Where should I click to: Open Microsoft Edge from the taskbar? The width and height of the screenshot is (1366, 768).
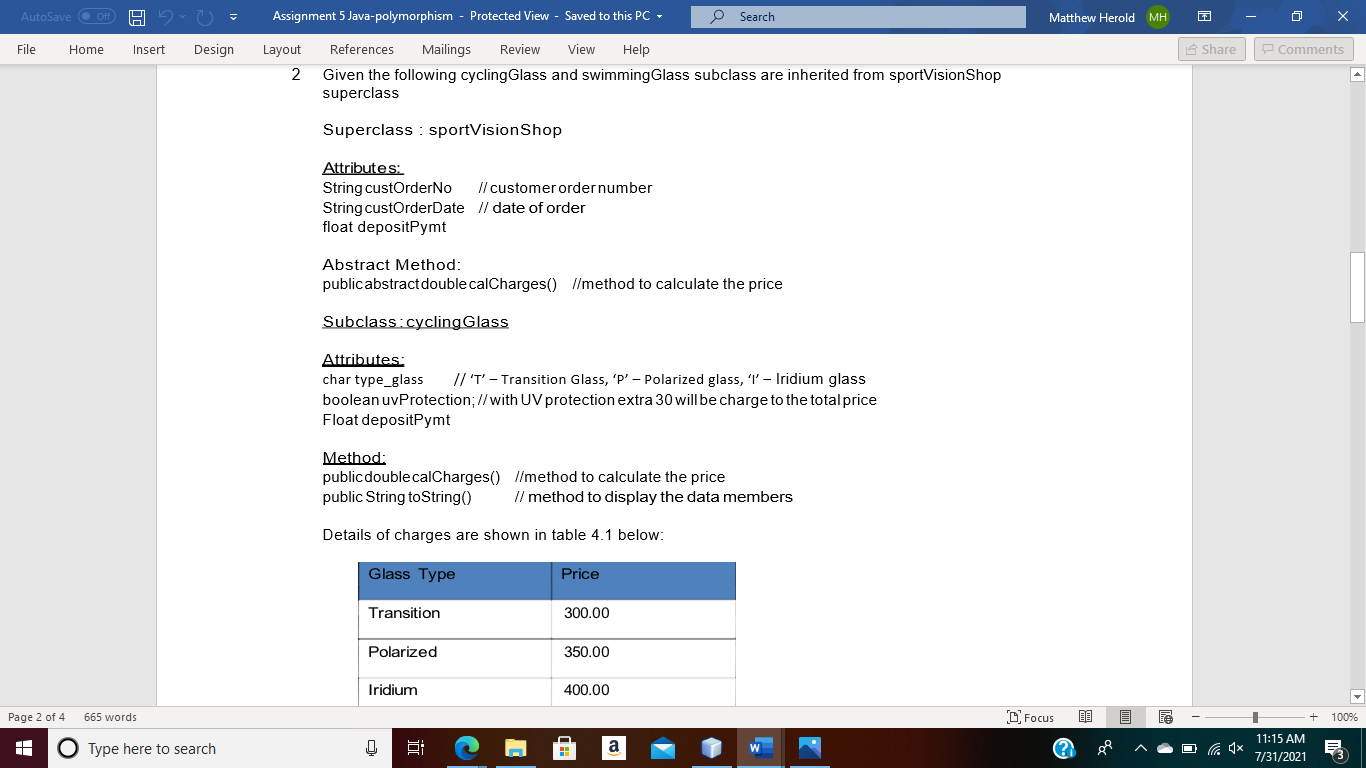click(x=467, y=747)
